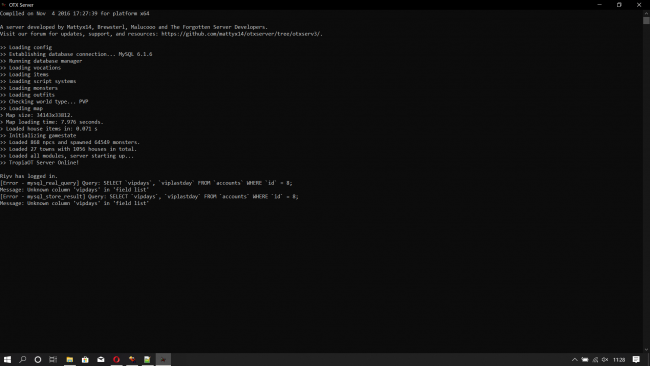Open the taskbar search magnifier
The height and width of the screenshot is (366, 650).
pos(22,359)
